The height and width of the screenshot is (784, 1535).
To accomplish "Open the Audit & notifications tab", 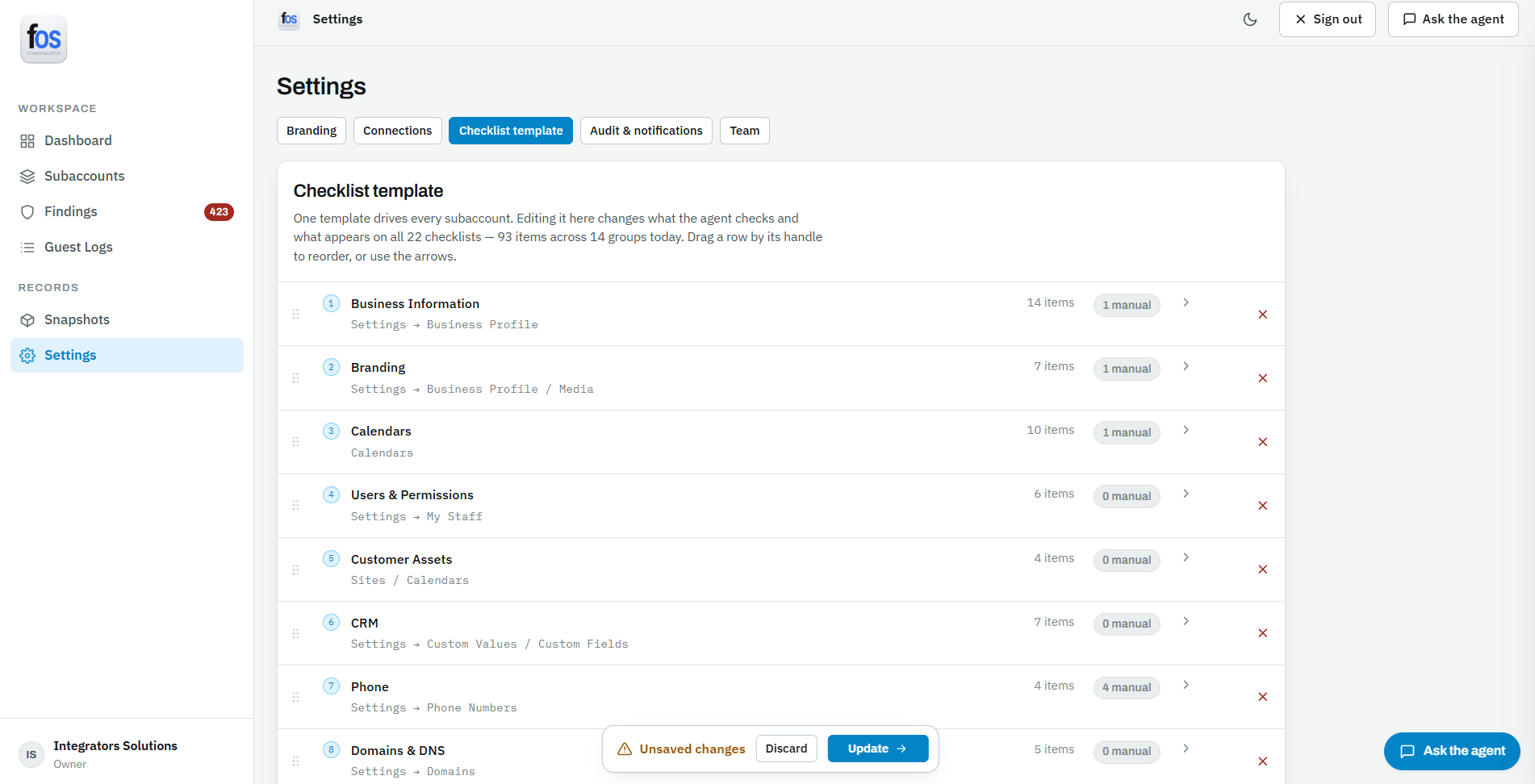I will pos(646,131).
